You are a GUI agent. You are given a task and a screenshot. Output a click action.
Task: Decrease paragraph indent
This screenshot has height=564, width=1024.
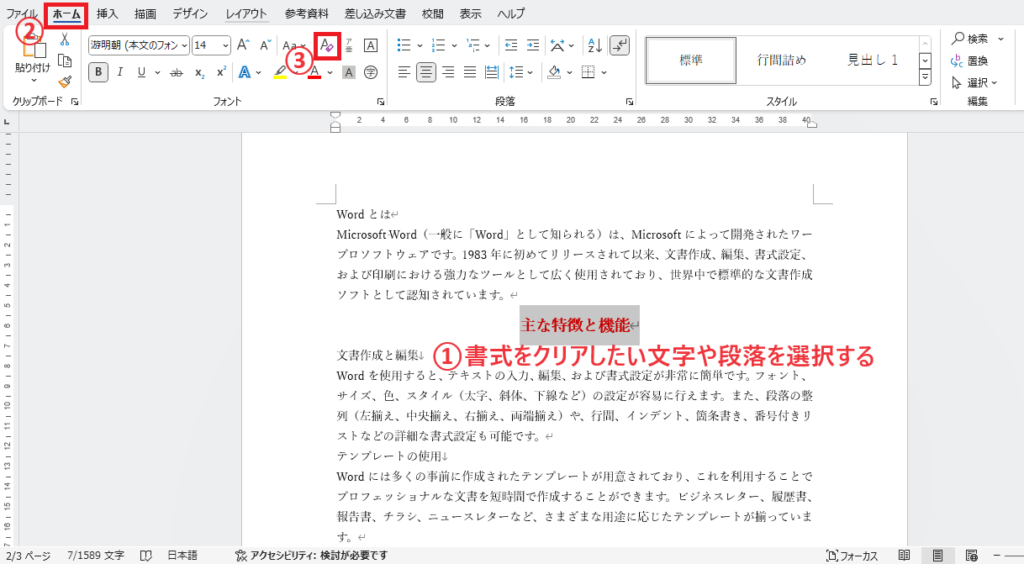point(511,45)
